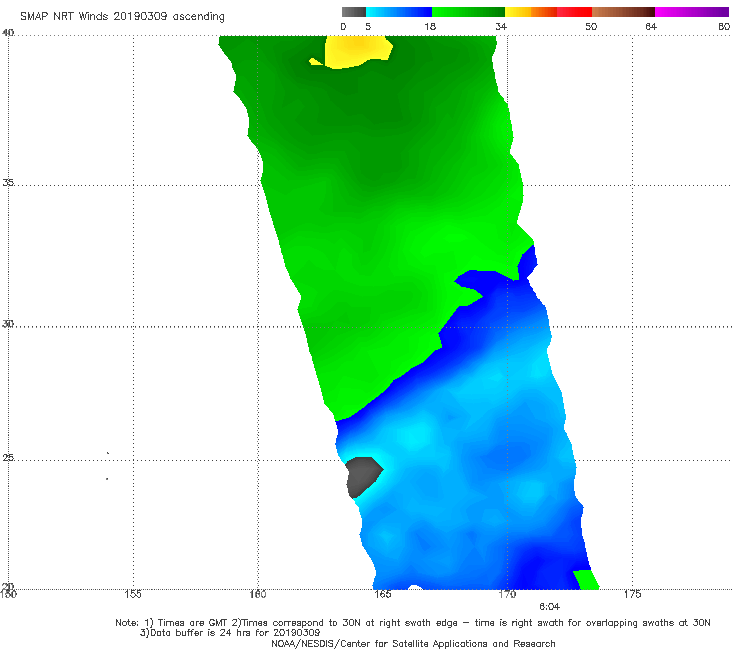740x650 pixels.
Task: Click the green segment of the color bar
Action: 468,12
